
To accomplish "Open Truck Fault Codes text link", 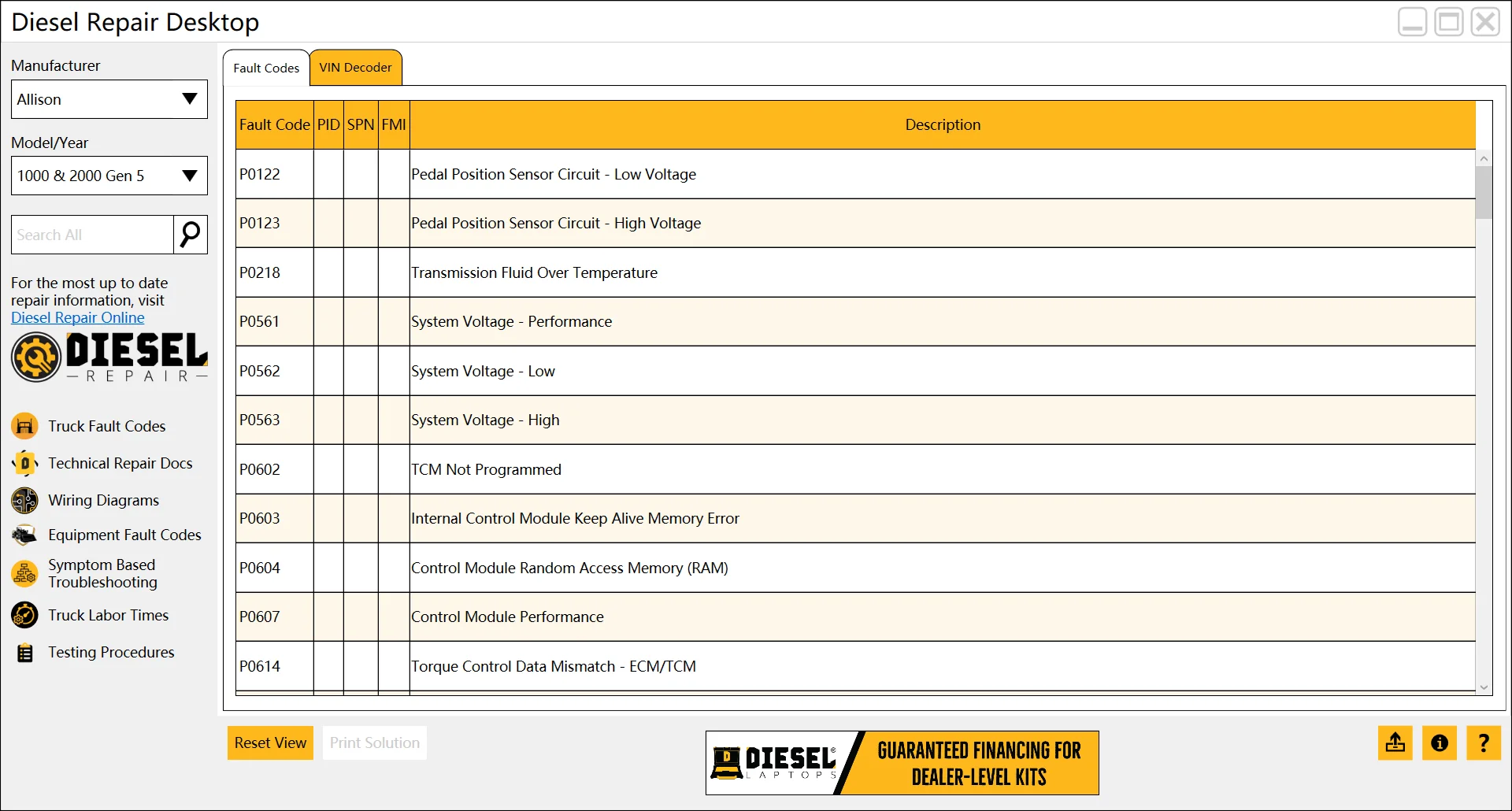I will click(107, 426).
